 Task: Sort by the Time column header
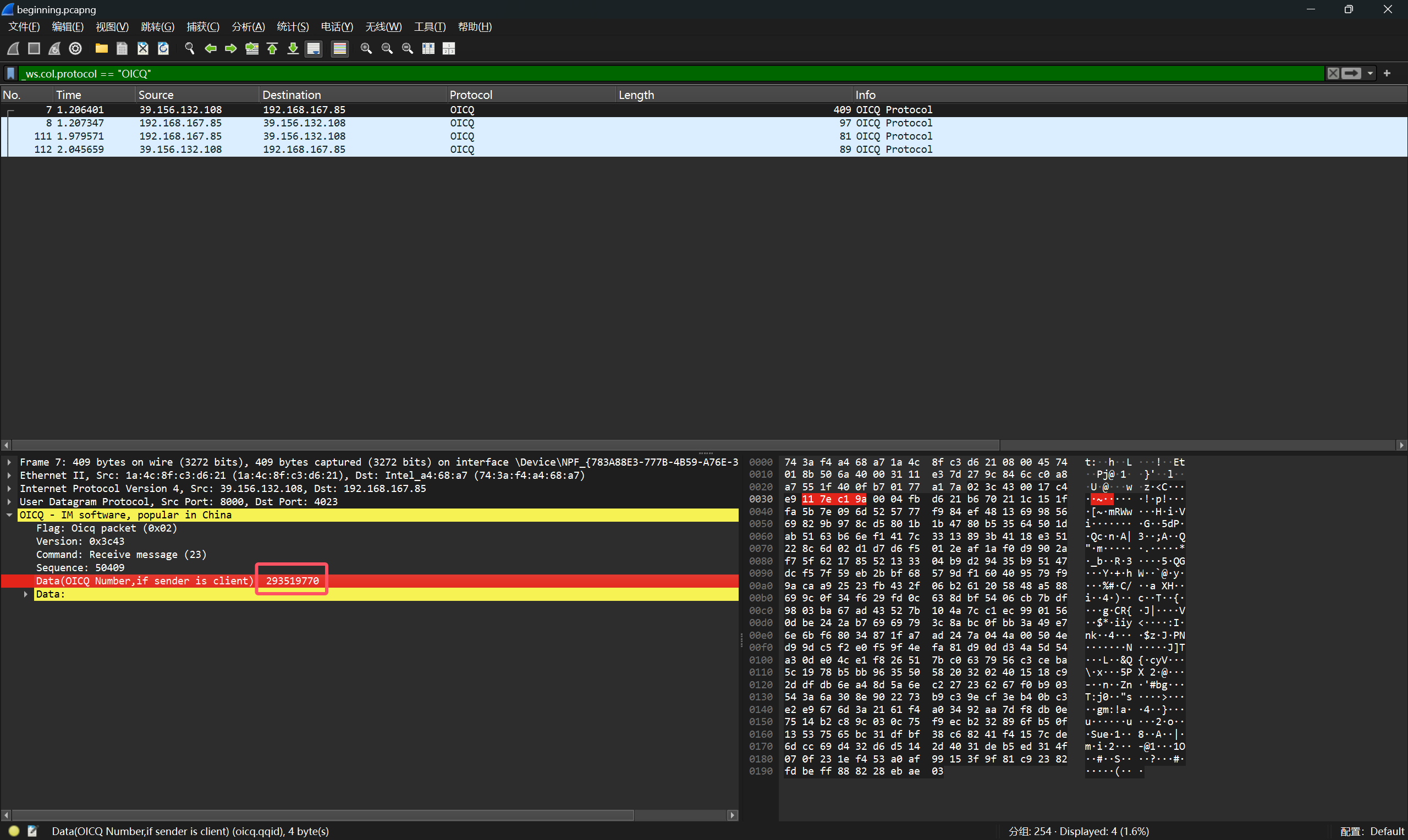coord(94,95)
